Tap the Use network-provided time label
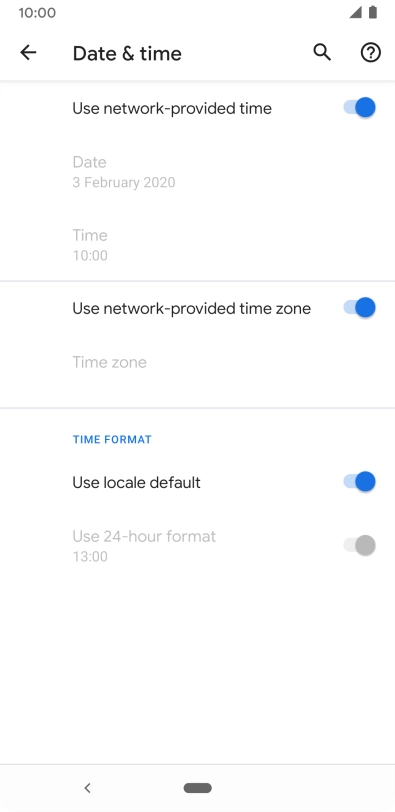This screenshot has height=812, width=395. (172, 108)
